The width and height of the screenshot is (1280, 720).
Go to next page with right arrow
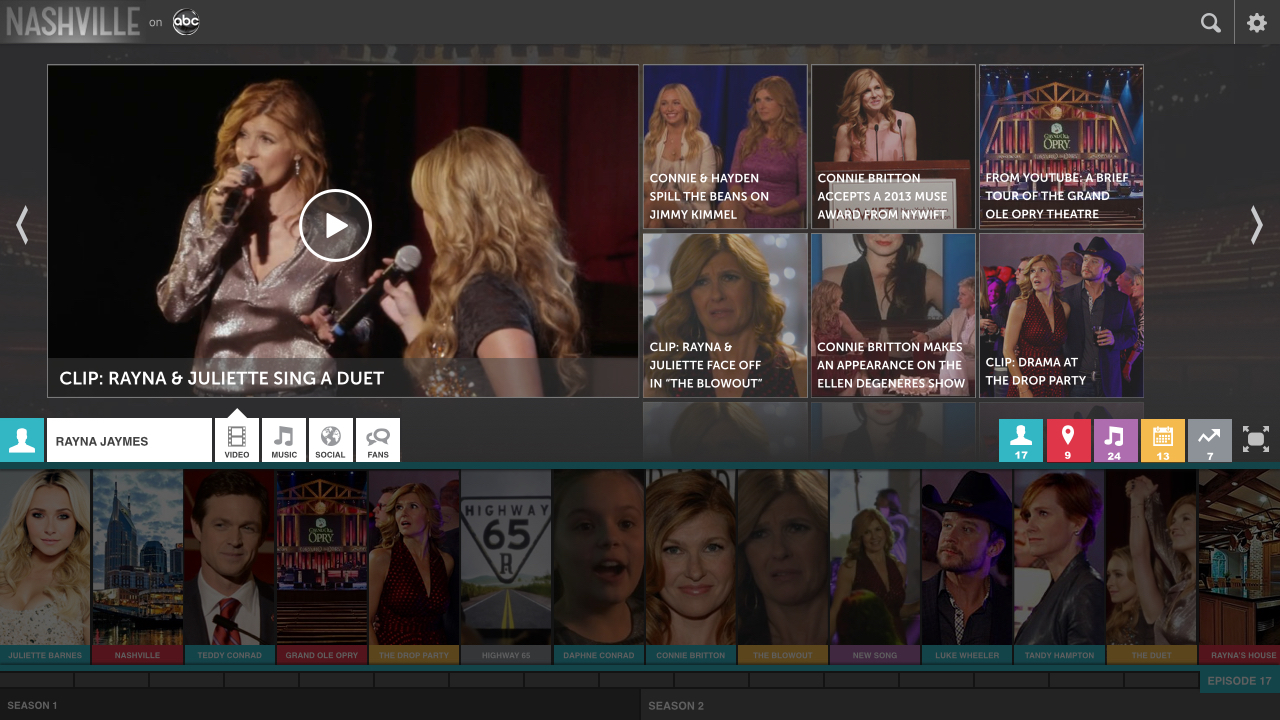coord(1257,225)
